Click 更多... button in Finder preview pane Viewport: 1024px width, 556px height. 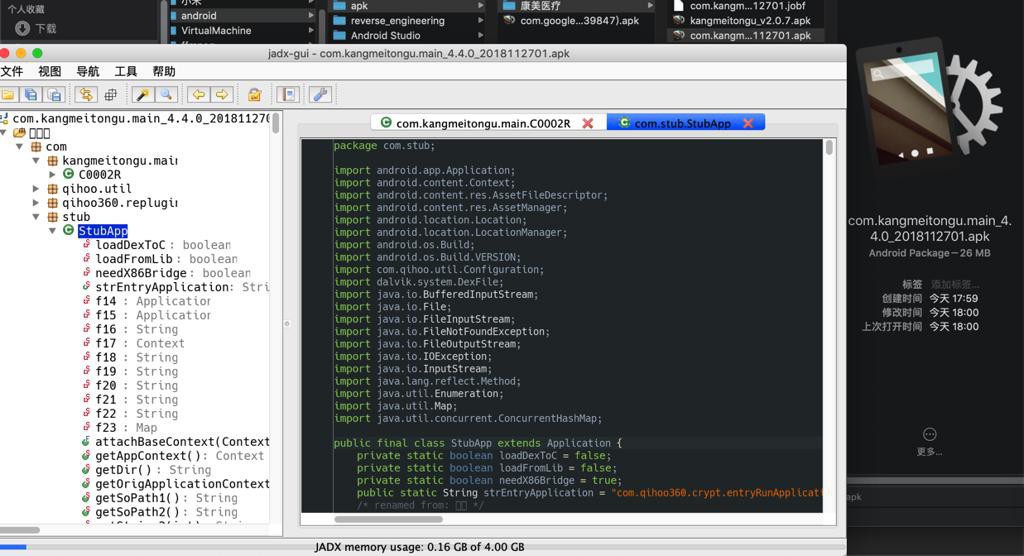[x=929, y=442]
